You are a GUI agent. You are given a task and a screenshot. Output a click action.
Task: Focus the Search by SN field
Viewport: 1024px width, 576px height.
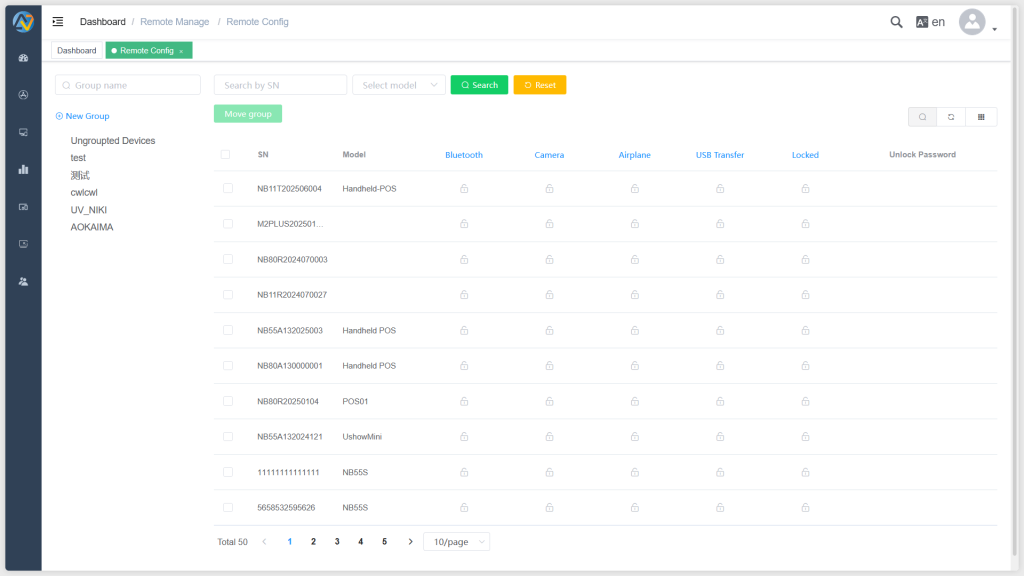(280, 85)
